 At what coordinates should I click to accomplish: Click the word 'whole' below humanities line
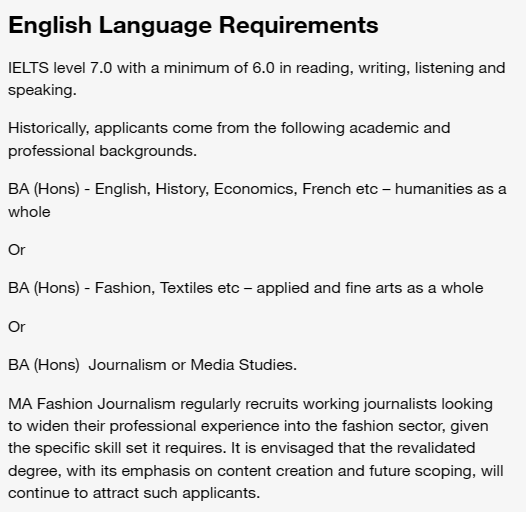tap(29, 212)
